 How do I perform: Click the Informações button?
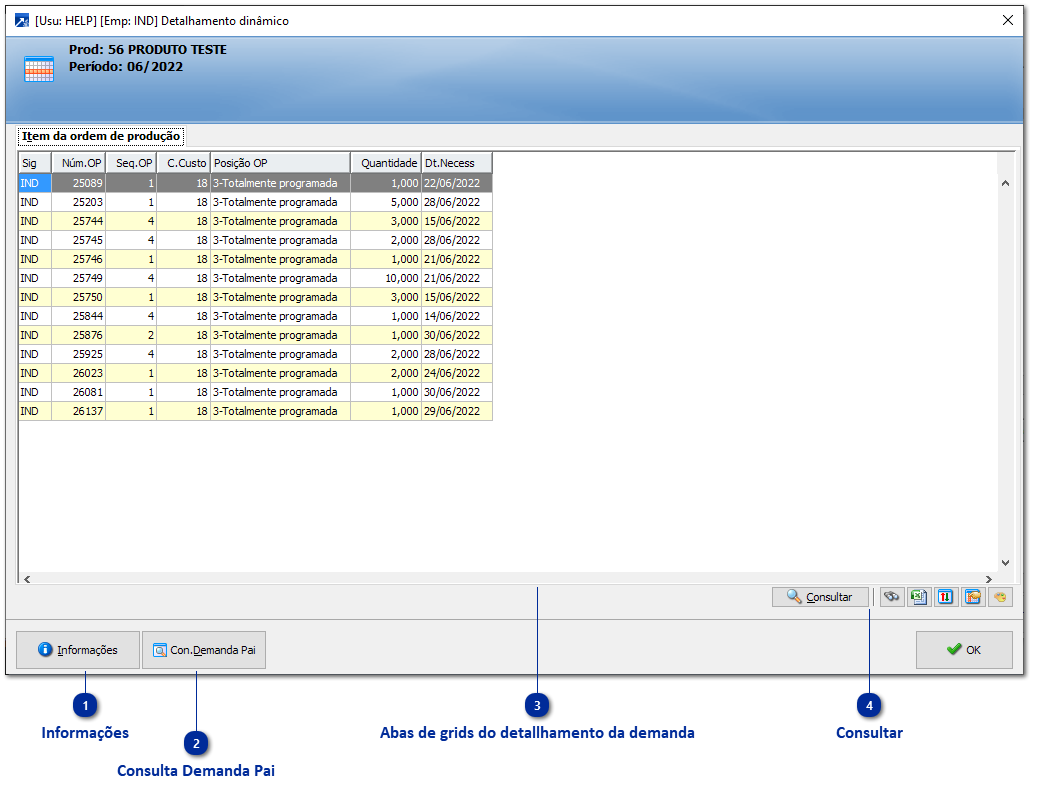(x=78, y=650)
